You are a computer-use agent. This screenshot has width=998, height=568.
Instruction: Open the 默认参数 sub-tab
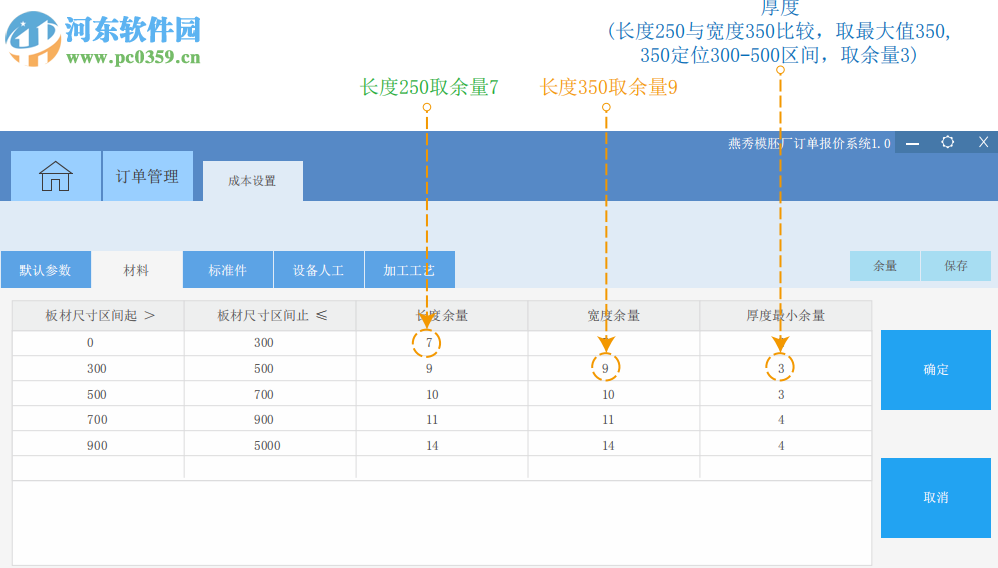pos(46,269)
